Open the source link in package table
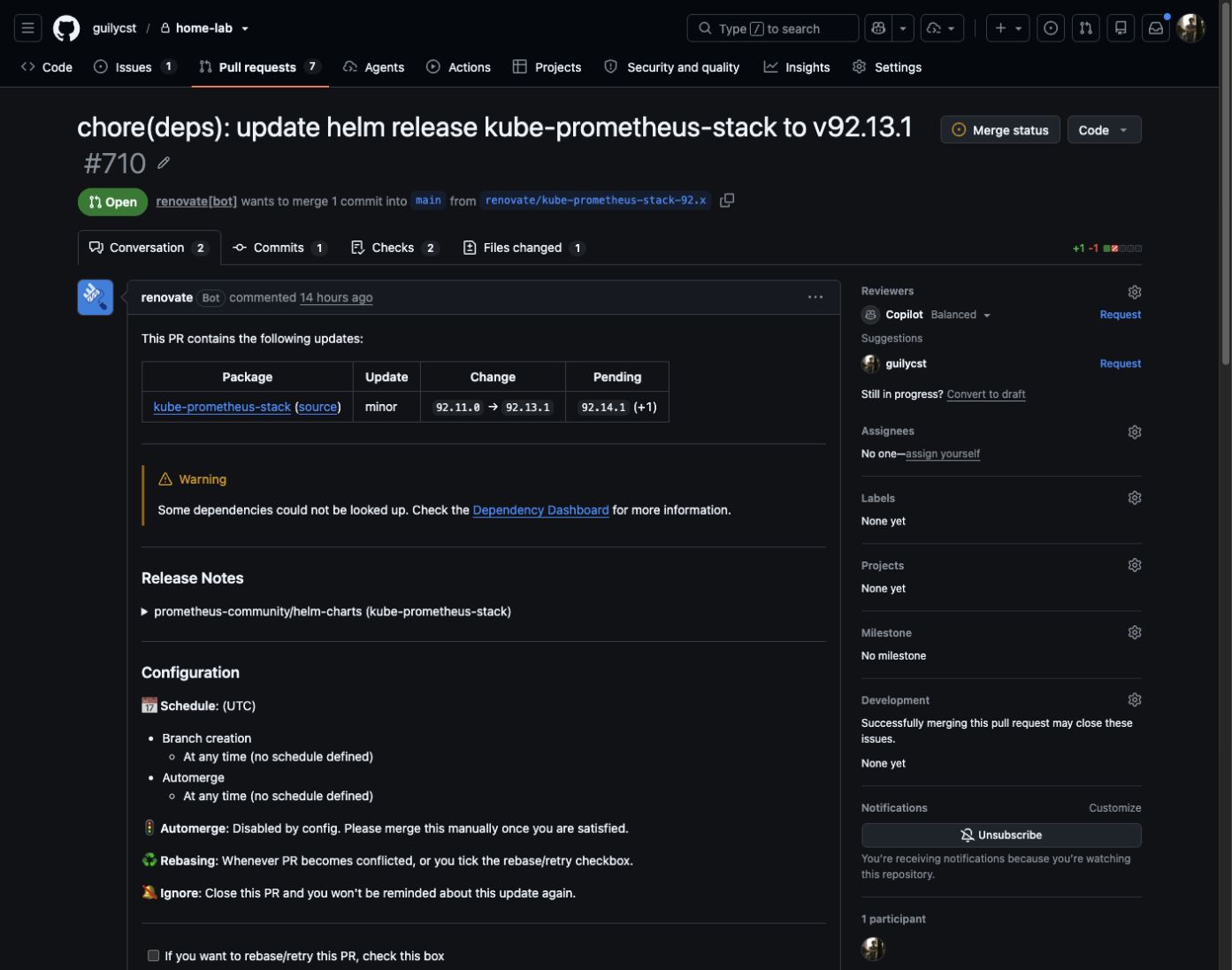The height and width of the screenshot is (970, 1232). [x=318, y=407]
